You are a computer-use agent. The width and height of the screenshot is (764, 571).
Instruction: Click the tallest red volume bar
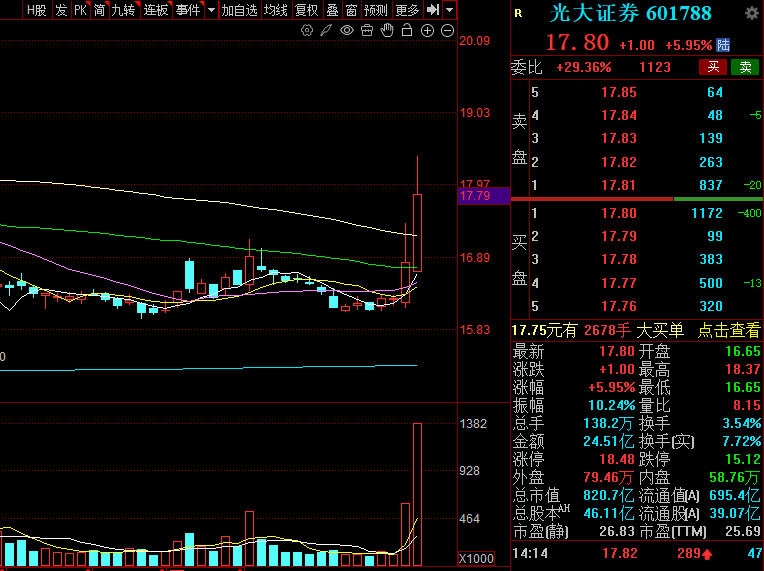coord(418,495)
